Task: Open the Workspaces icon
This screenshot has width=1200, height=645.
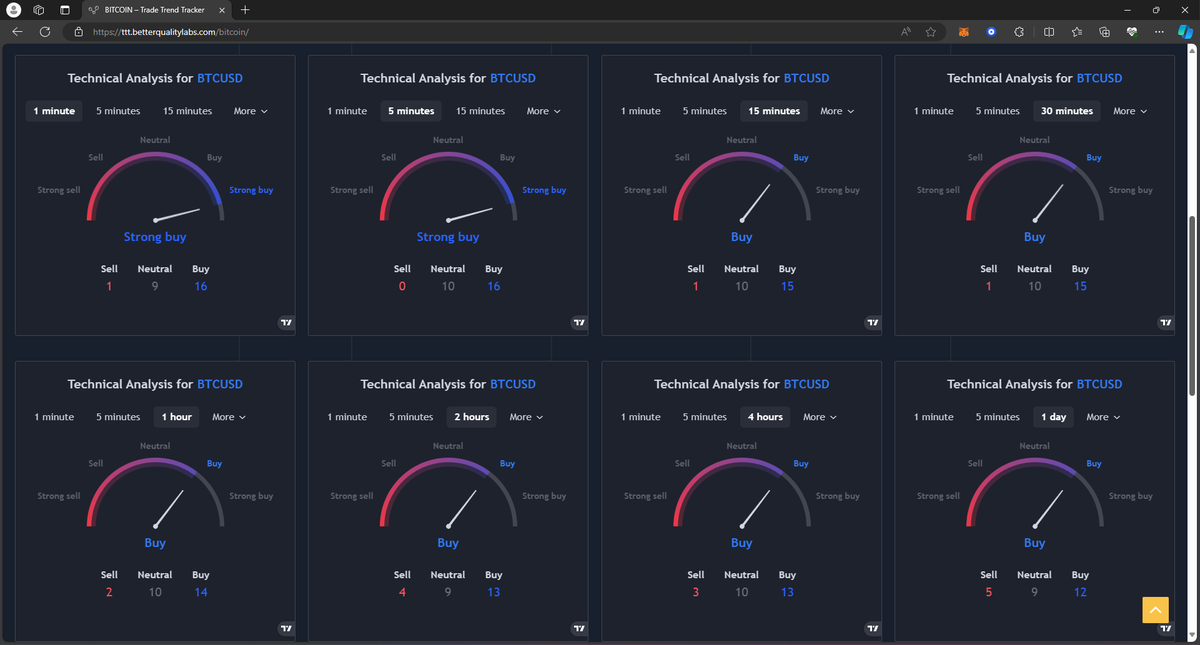Action: pyautogui.click(x=39, y=10)
